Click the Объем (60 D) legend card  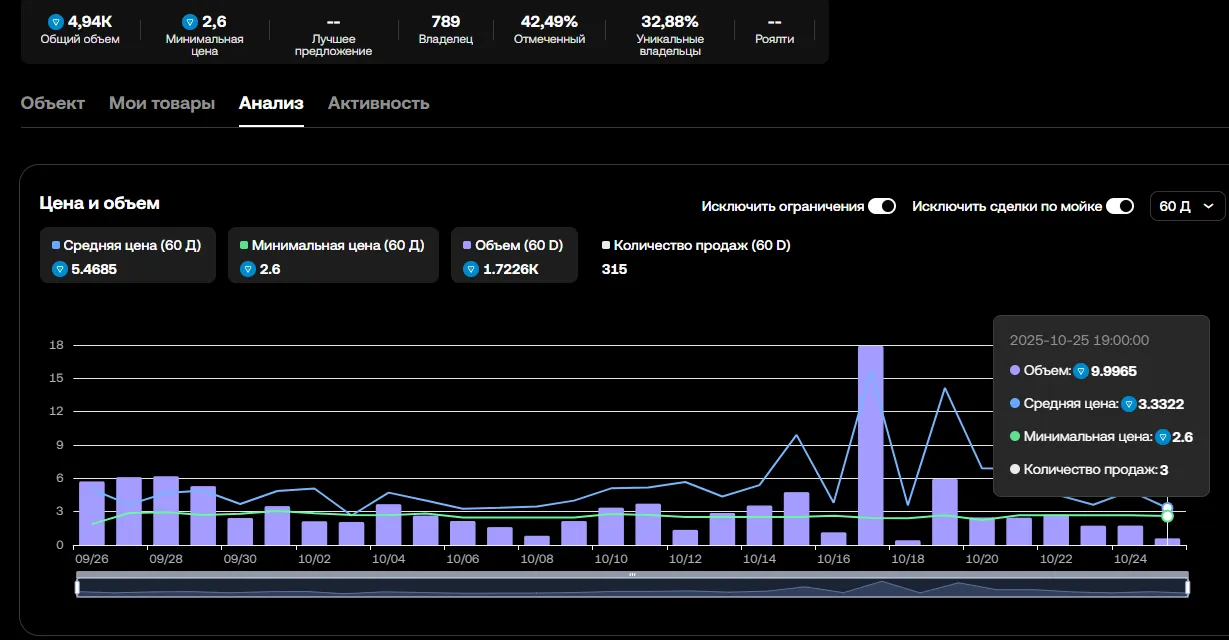click(x=514, y=256)
